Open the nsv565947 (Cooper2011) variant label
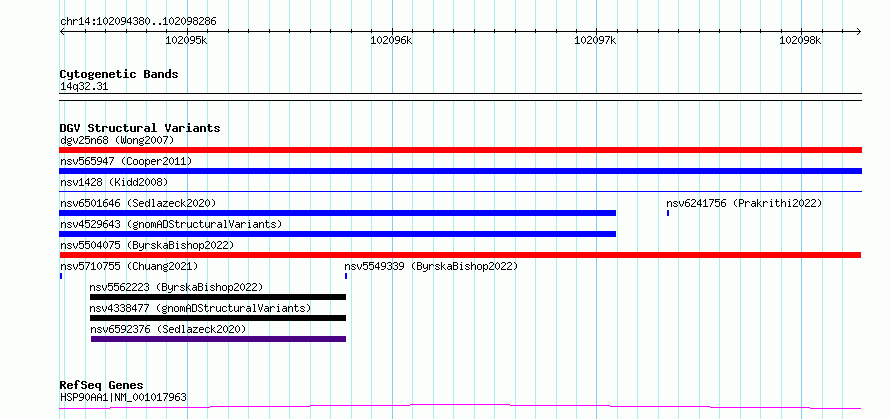Image resolution: width=890 pixels, height=419 pixels. [x=126, y=161]
